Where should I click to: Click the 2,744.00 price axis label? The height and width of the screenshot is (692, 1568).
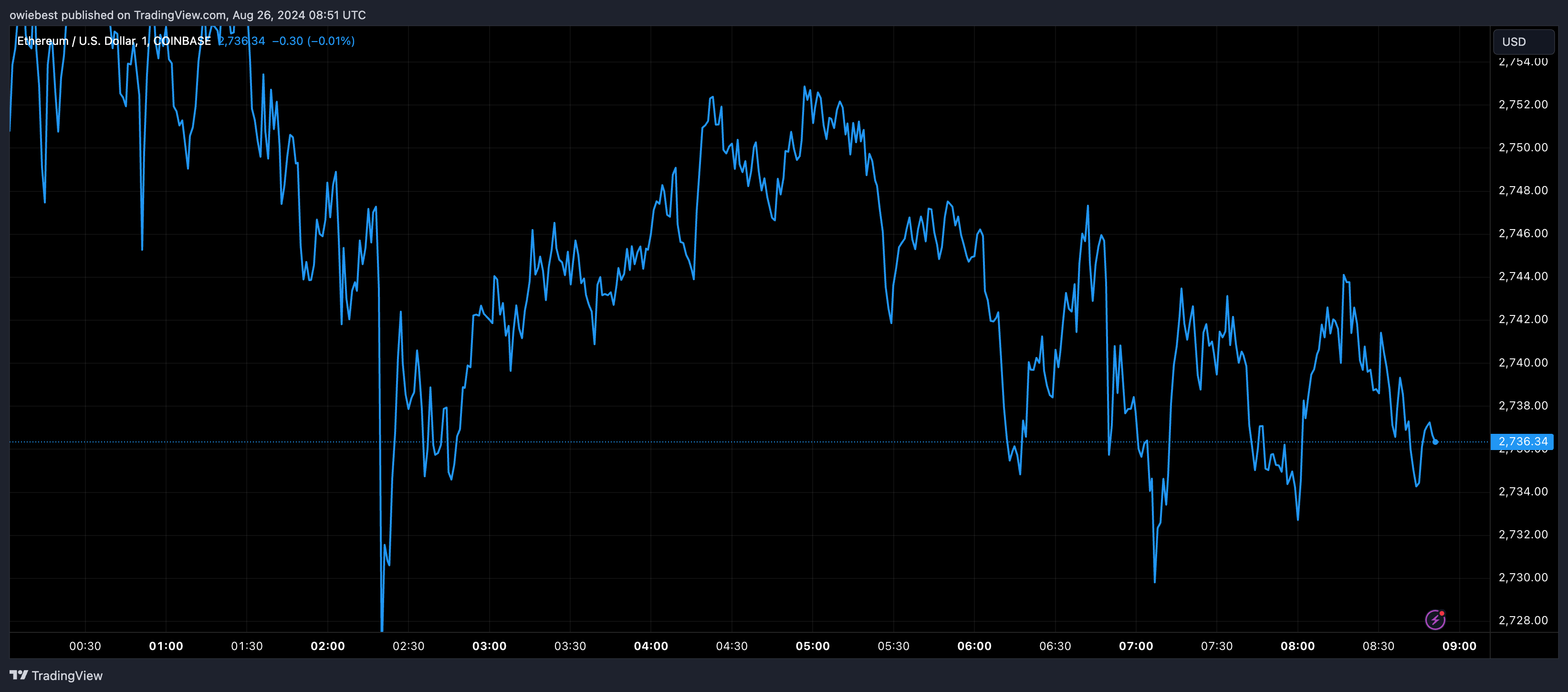1523,276
